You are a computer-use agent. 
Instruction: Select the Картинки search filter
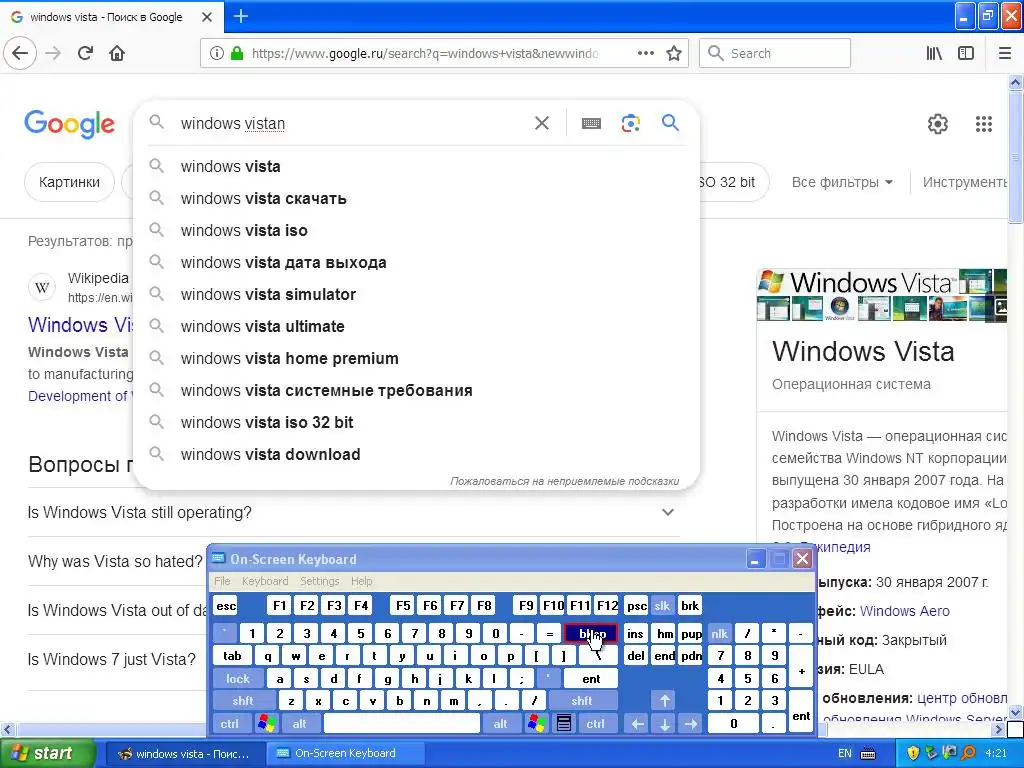pyautogui.click(x=69, y=182)
